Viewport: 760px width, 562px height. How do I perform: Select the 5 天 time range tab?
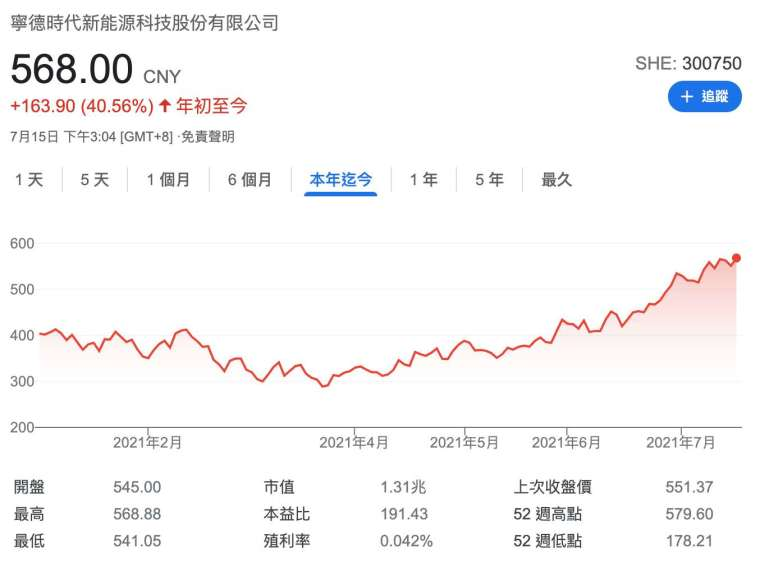point(95,180)
